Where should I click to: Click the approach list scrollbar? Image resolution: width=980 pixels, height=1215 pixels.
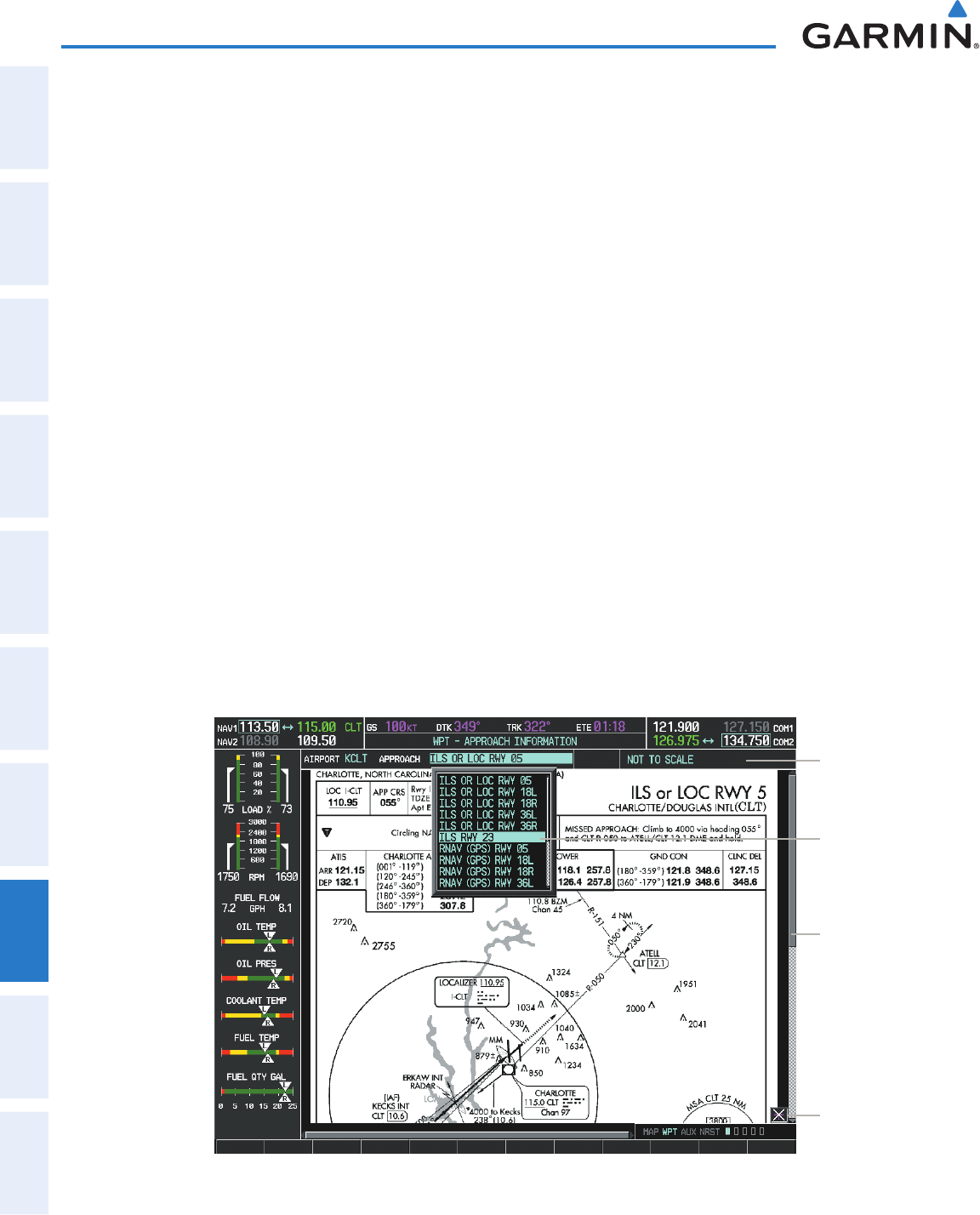point(549,832)
